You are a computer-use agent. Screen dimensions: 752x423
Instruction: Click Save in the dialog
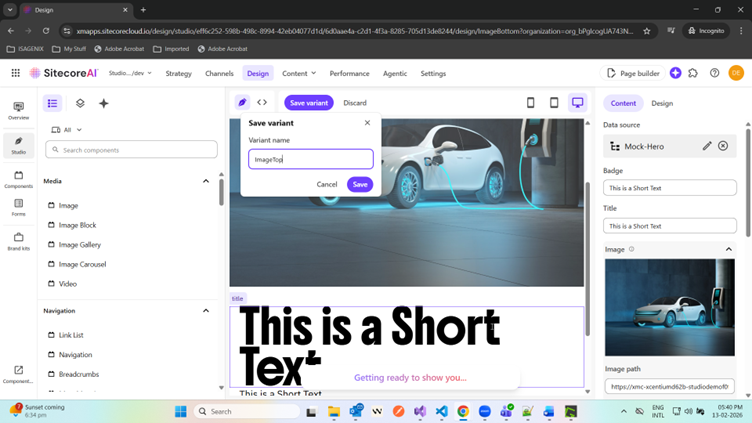[x=360, y=184]
